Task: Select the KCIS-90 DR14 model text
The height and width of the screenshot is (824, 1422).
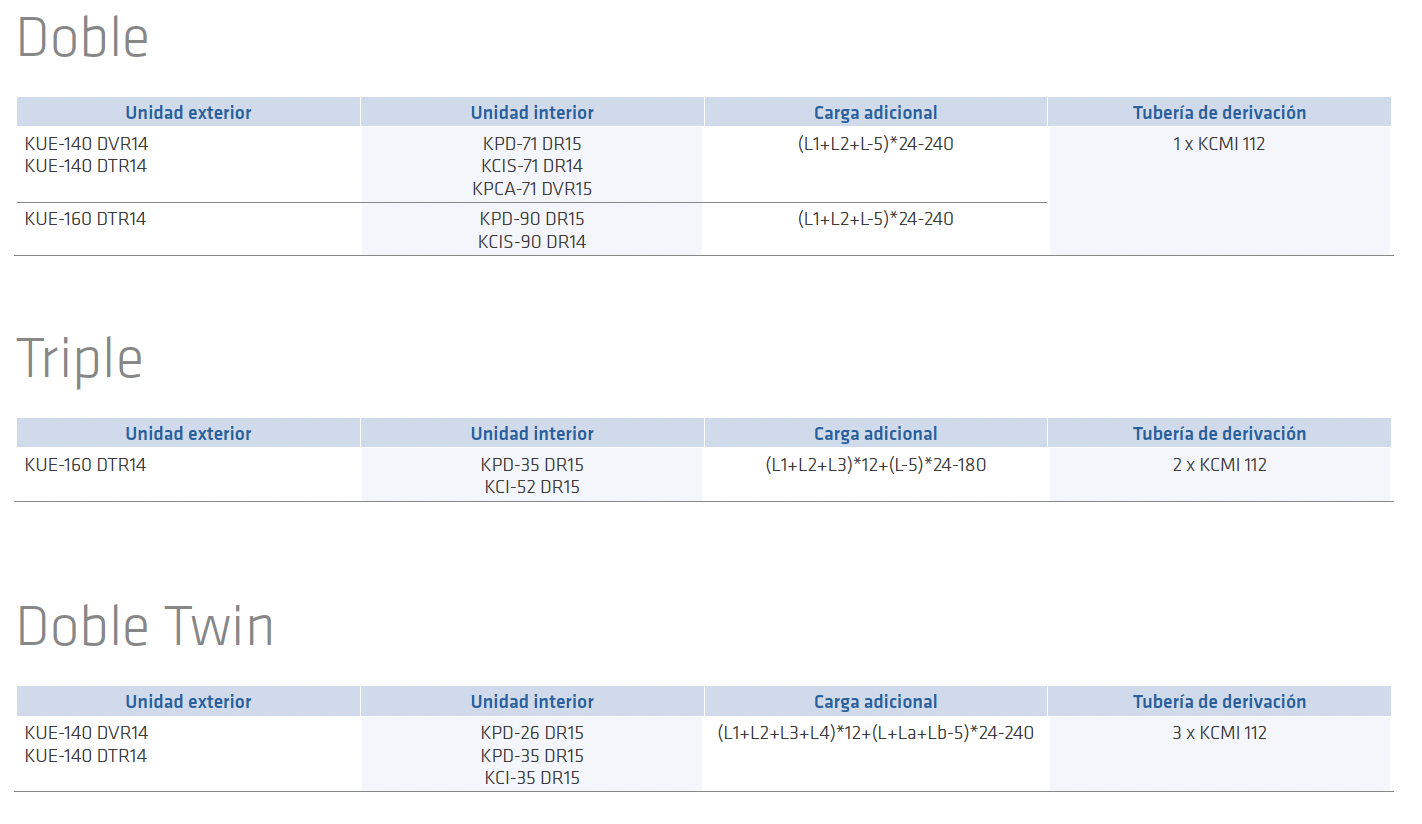Action: pos(532,241)
